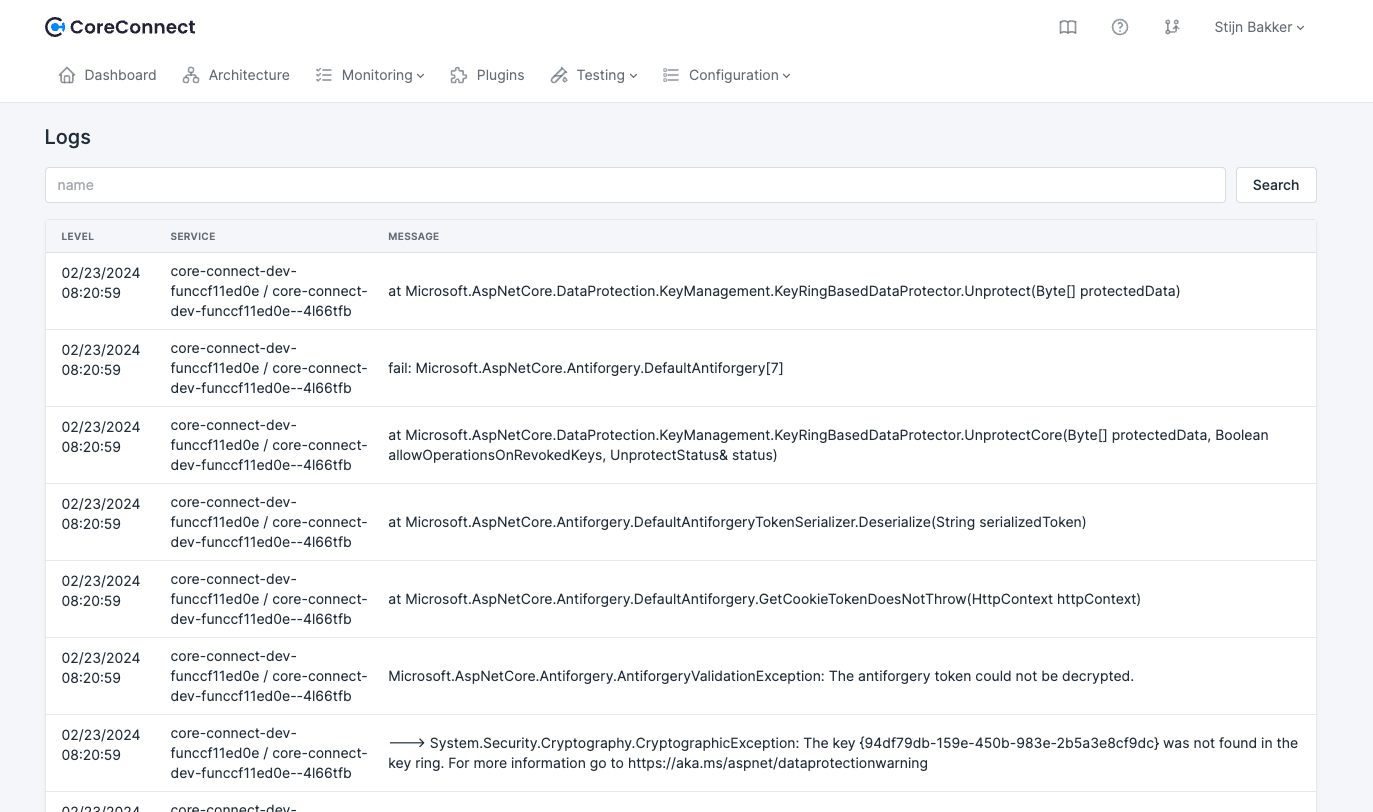
Task: Open the documentation book icon
Action: point(1068,28)
